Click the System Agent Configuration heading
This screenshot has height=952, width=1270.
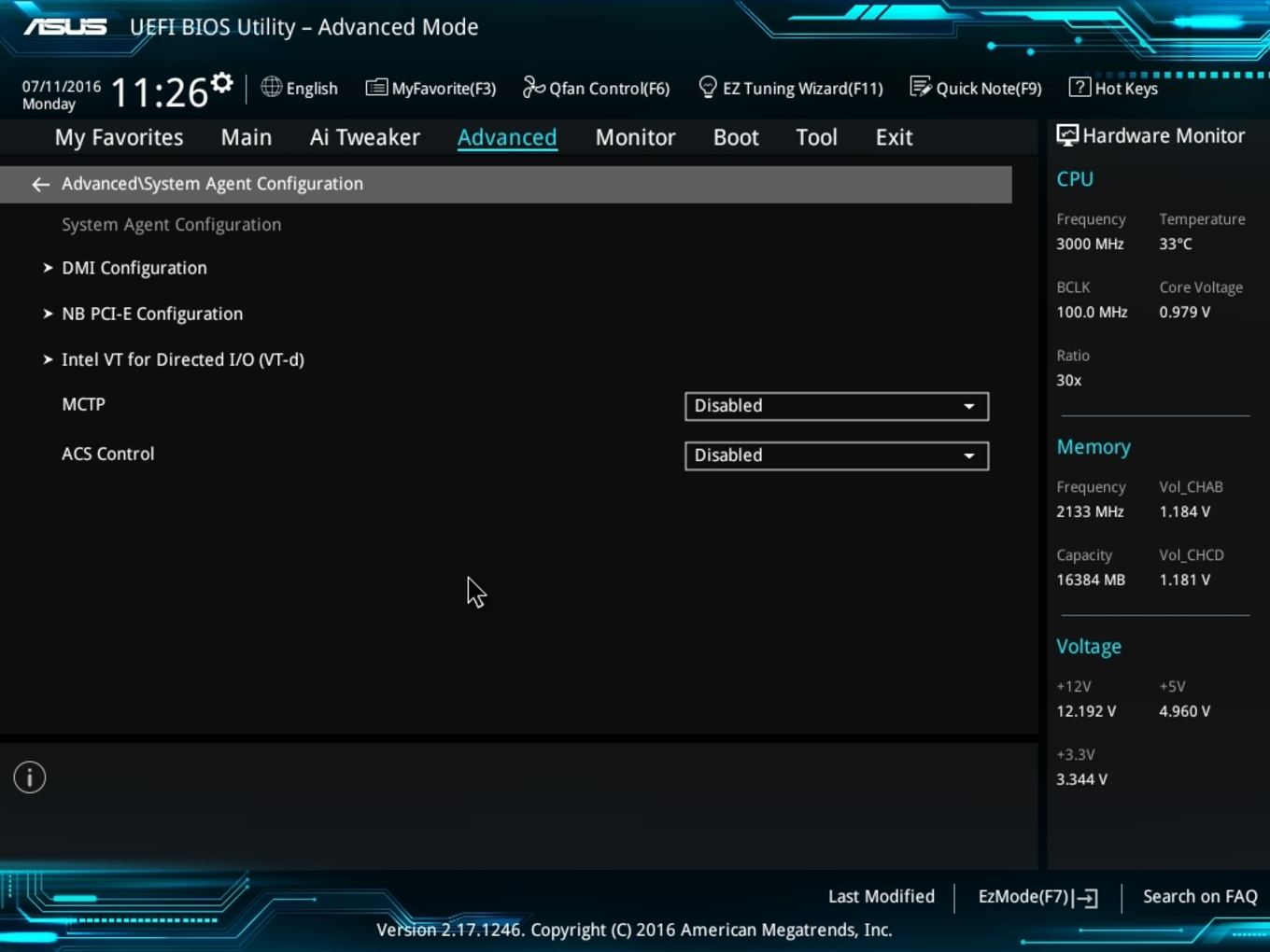point(172,225)
